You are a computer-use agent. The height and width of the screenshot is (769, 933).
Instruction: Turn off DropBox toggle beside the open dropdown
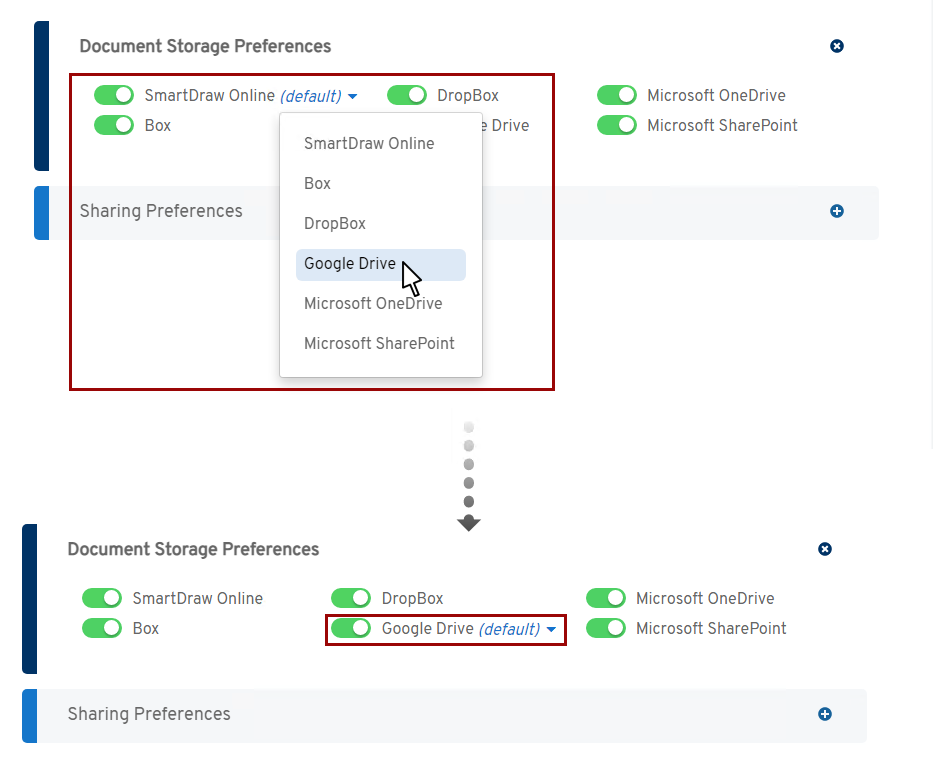tap(407, 96)
